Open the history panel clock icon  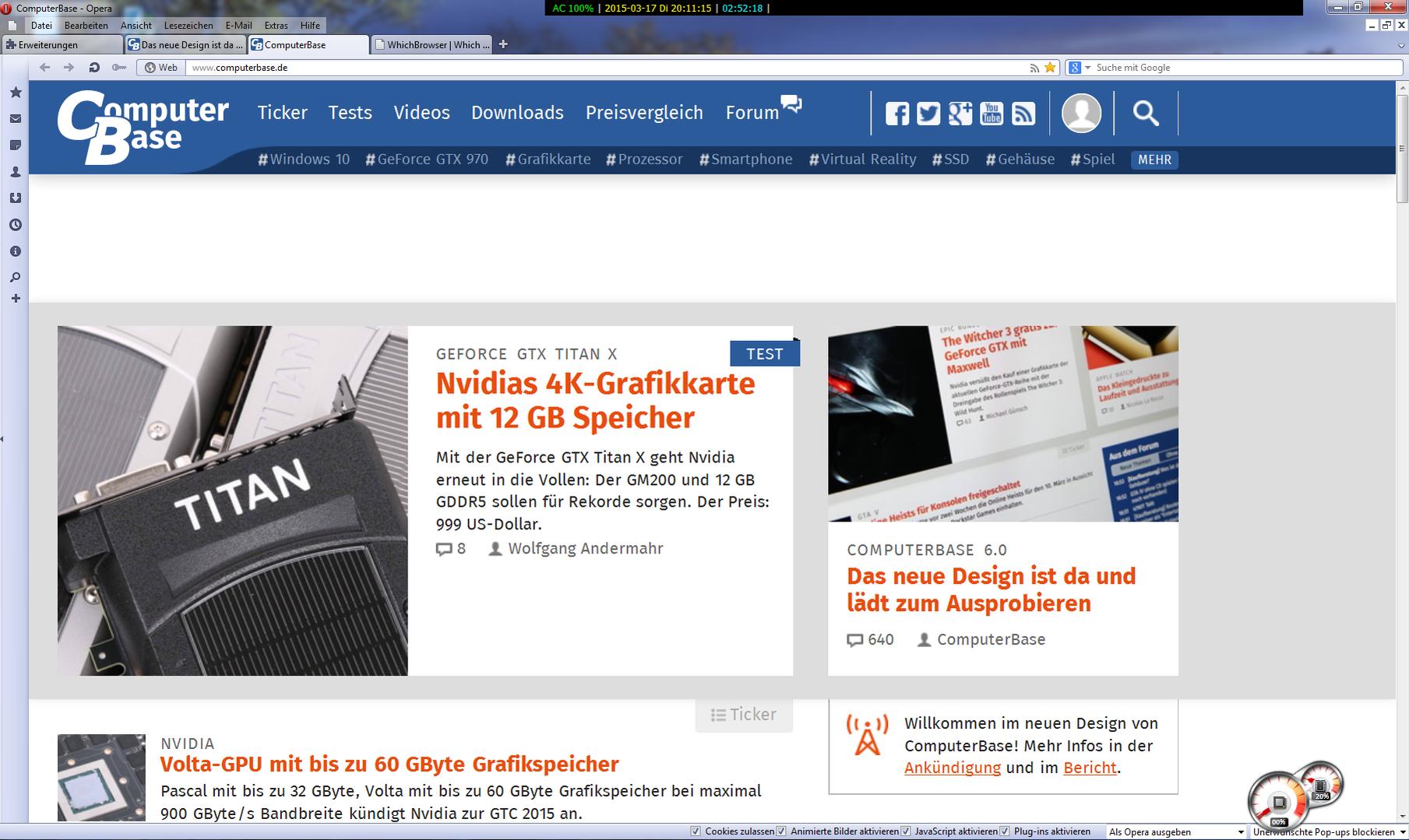point(15,225)
